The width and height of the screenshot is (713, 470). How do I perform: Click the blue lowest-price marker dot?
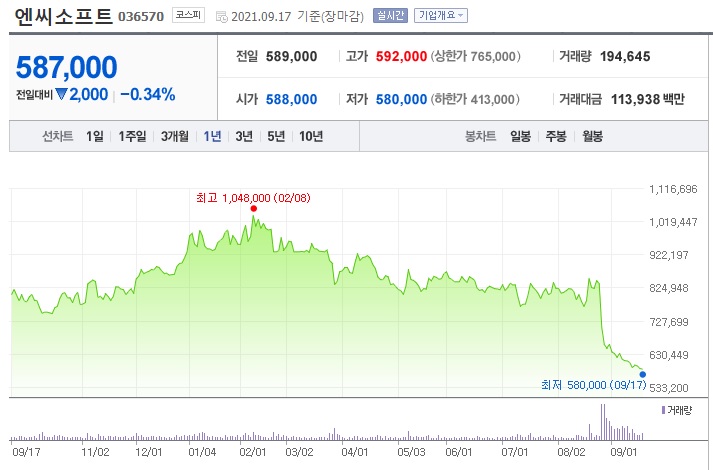[643, 375]
